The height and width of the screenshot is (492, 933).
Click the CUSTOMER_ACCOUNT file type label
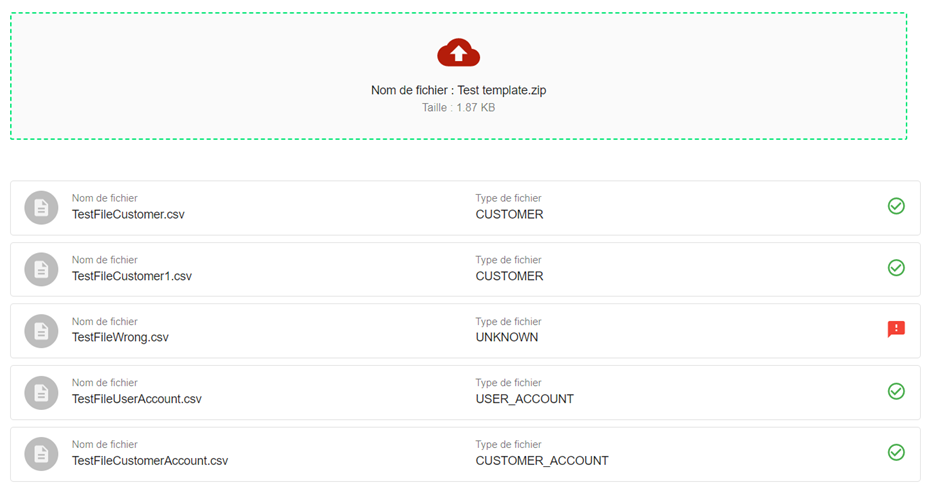point(541,461)
